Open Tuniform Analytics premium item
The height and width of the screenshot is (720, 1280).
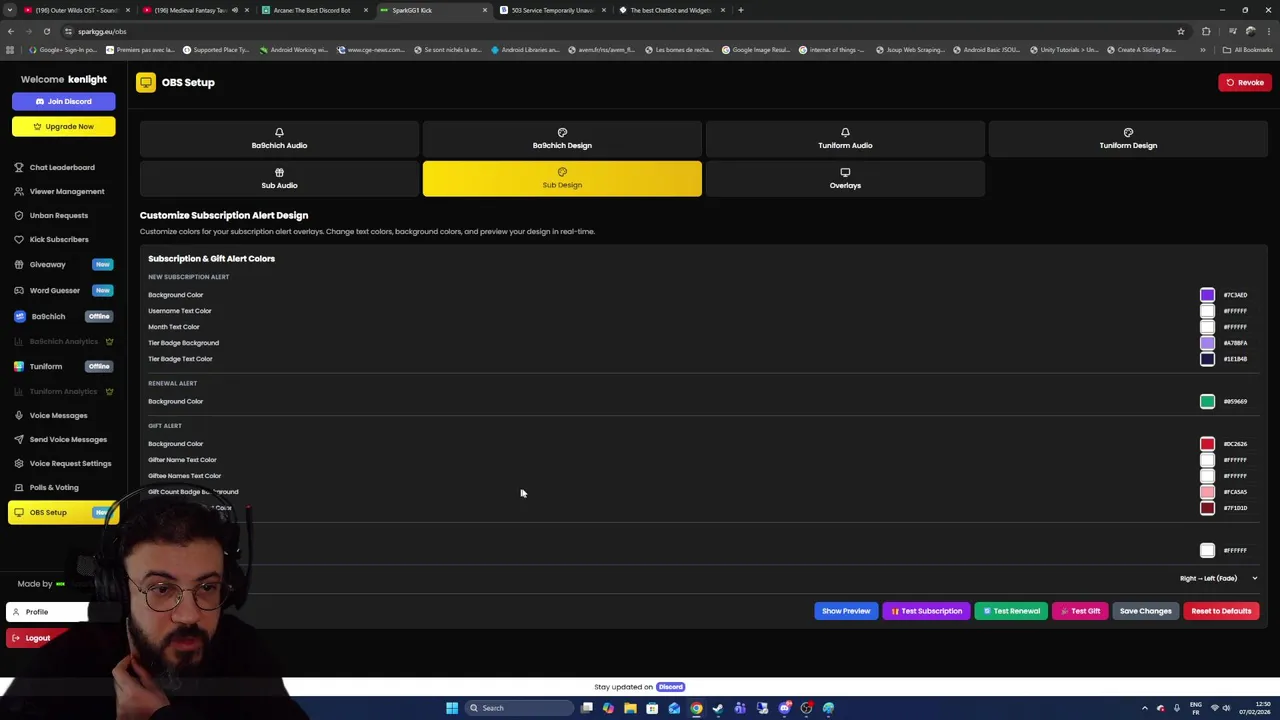coord(63,391)
